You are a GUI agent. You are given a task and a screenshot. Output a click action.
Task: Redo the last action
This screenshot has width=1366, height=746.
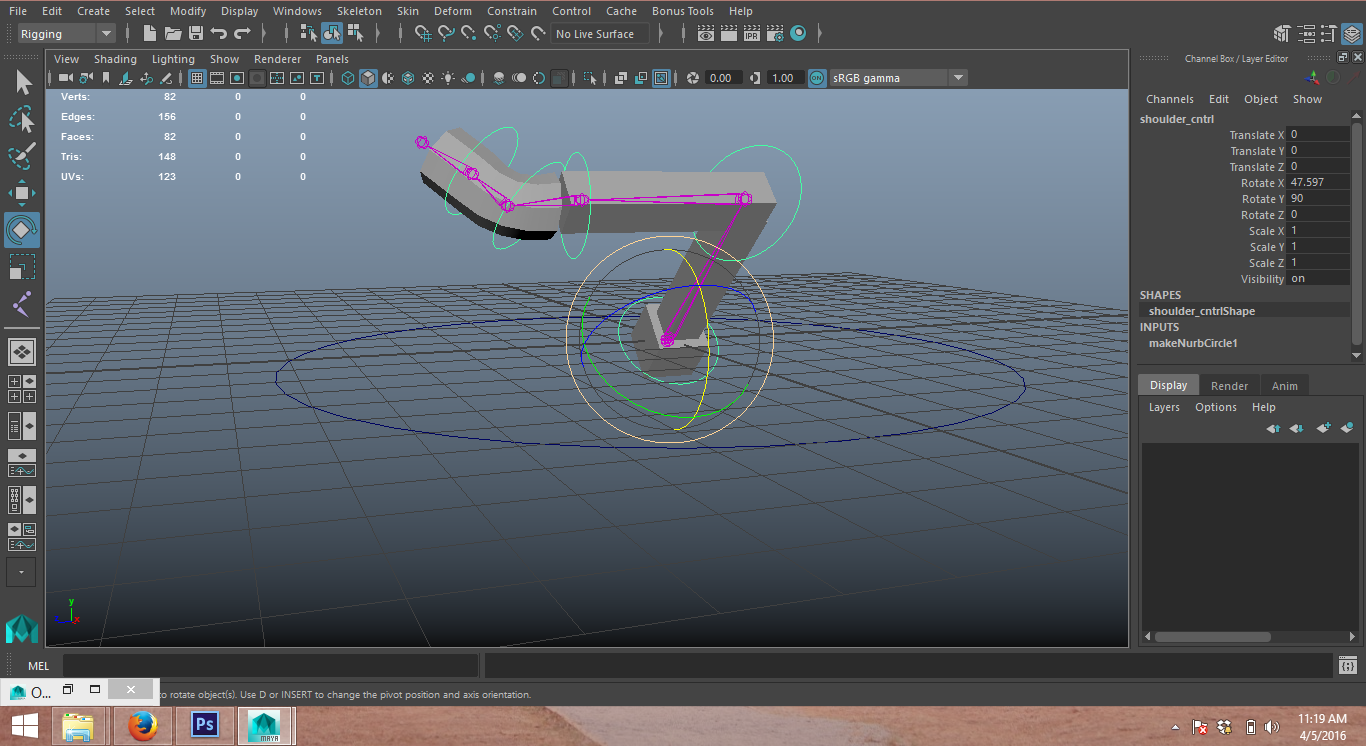pos(242,33)
